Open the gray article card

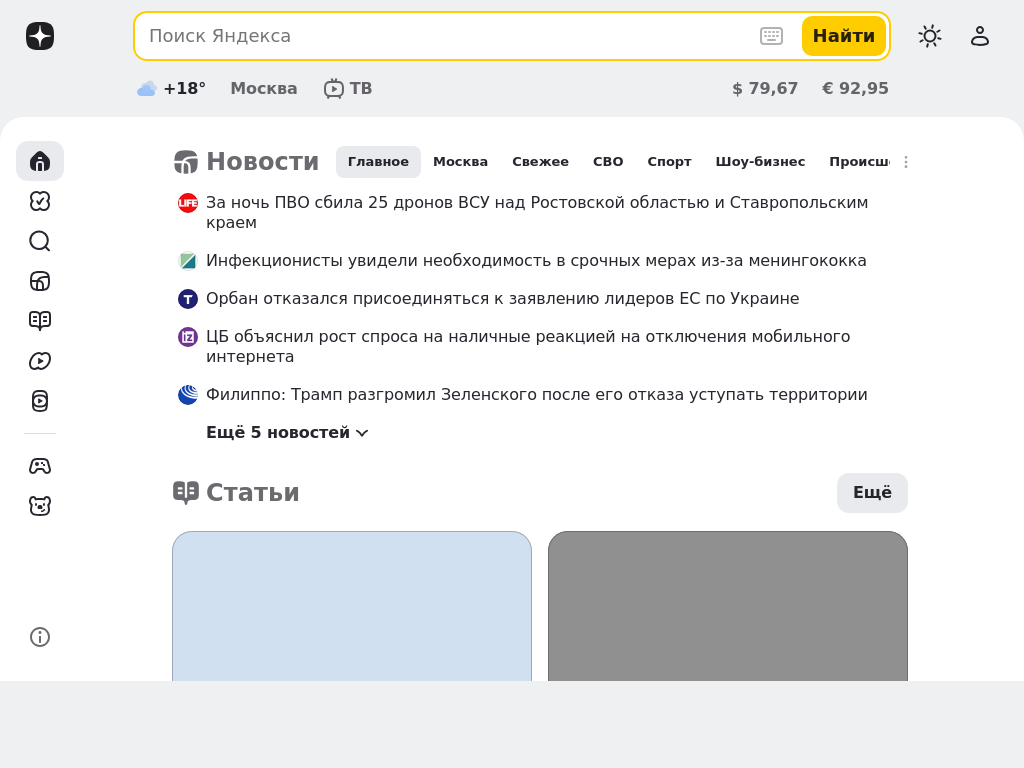click(x=728, y=606)
